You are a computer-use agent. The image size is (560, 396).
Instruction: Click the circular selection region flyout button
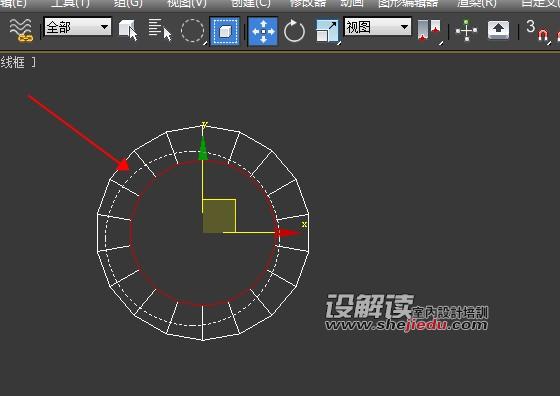pos(193,31)
